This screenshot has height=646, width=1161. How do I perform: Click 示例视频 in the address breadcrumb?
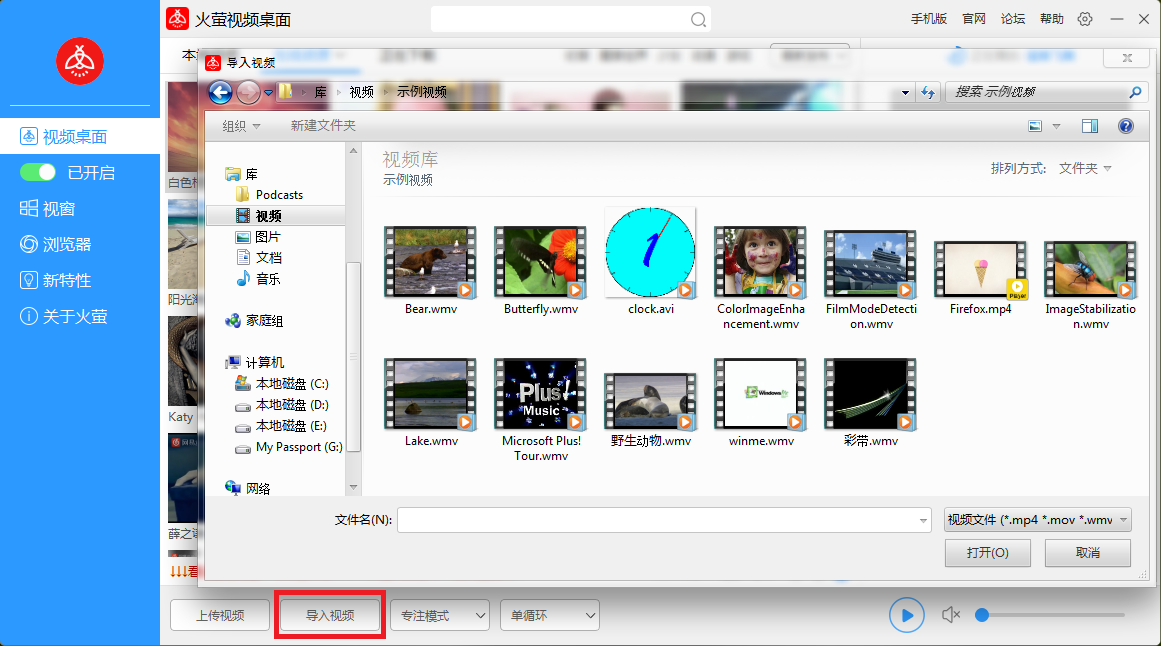tap(421, 92)
